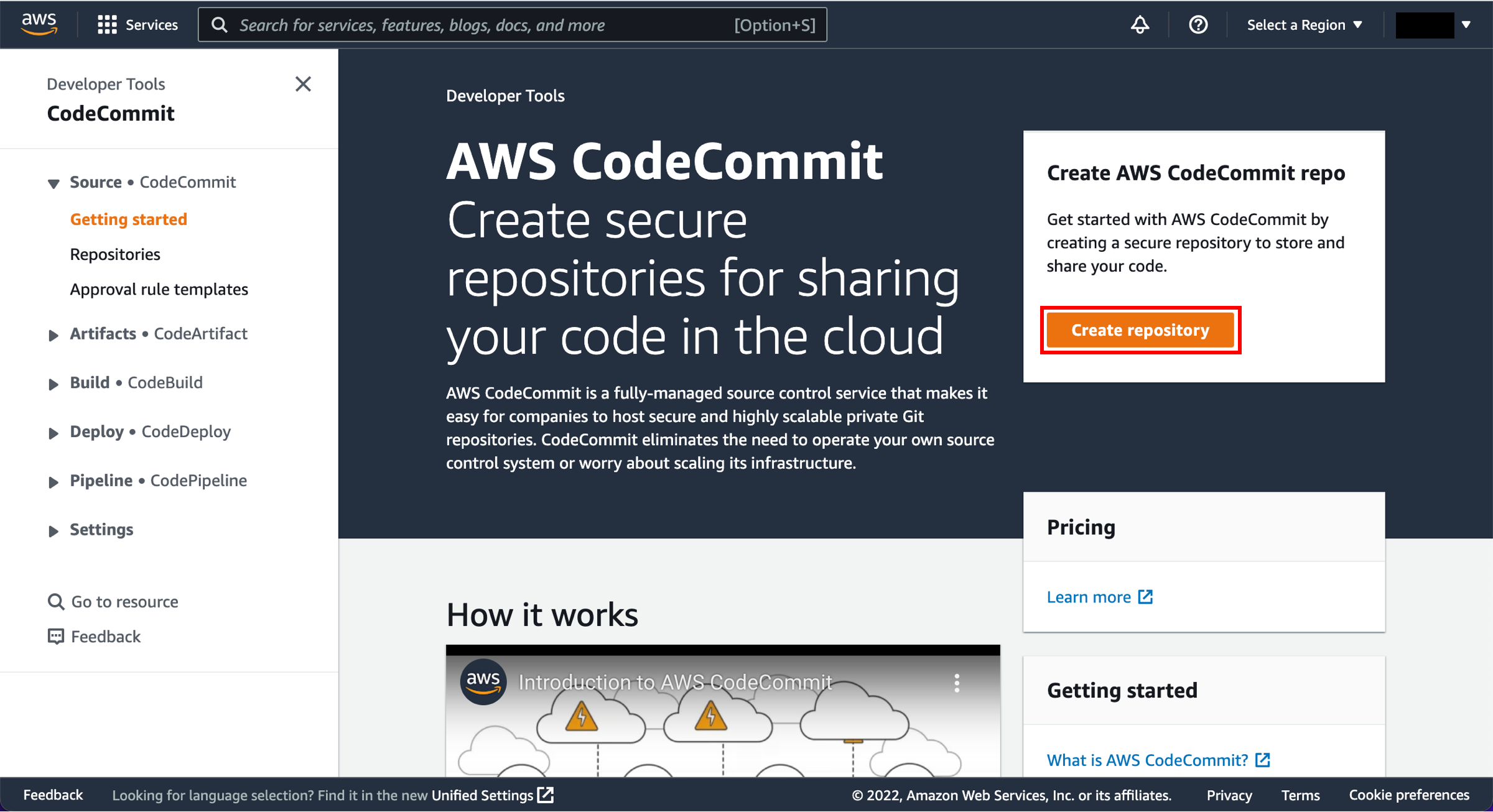Click the Unified Settings external link icon
Viewport: 1493px width, 812px height.
coord(546,795)
